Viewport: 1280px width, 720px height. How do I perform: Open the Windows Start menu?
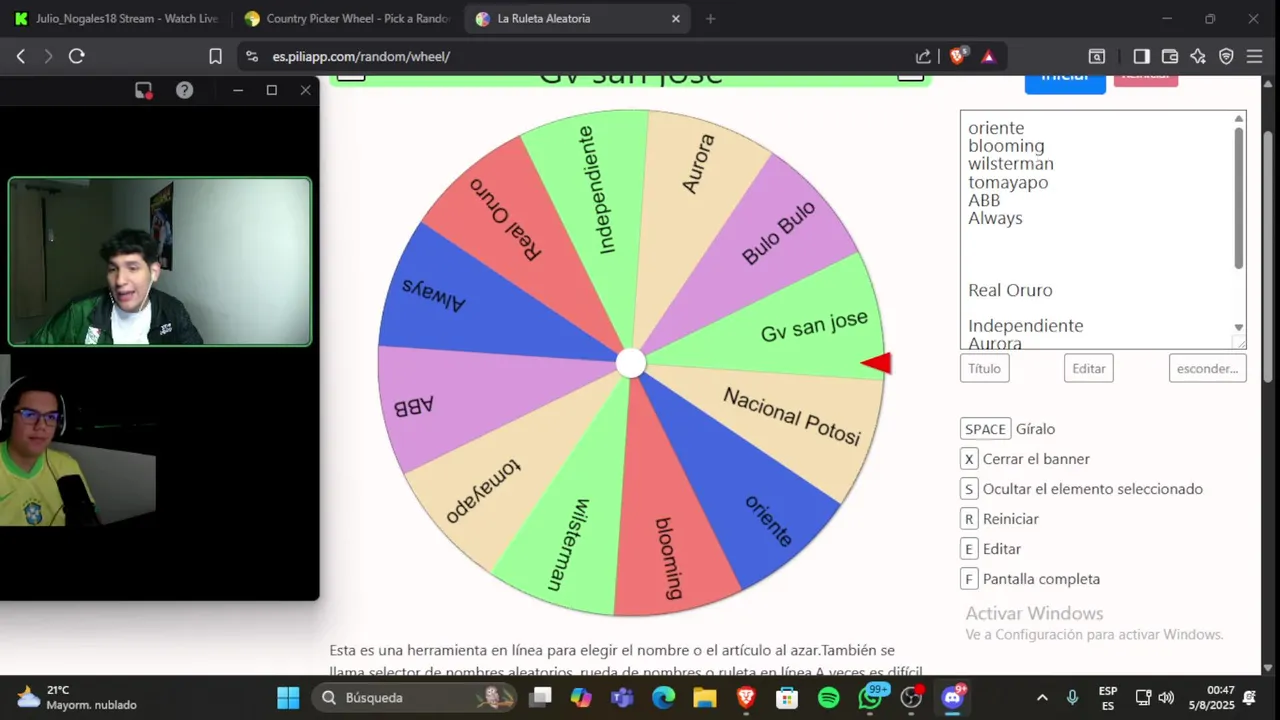(288, 697)
